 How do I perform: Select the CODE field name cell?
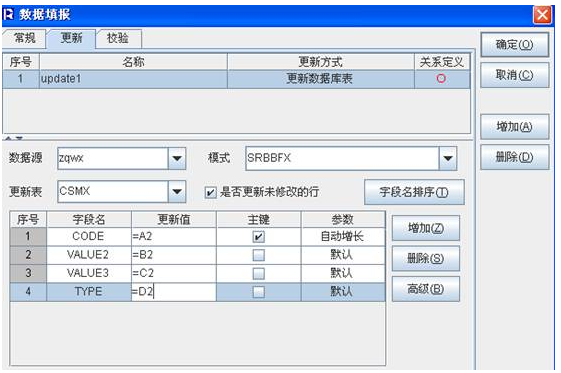[88, 236]
